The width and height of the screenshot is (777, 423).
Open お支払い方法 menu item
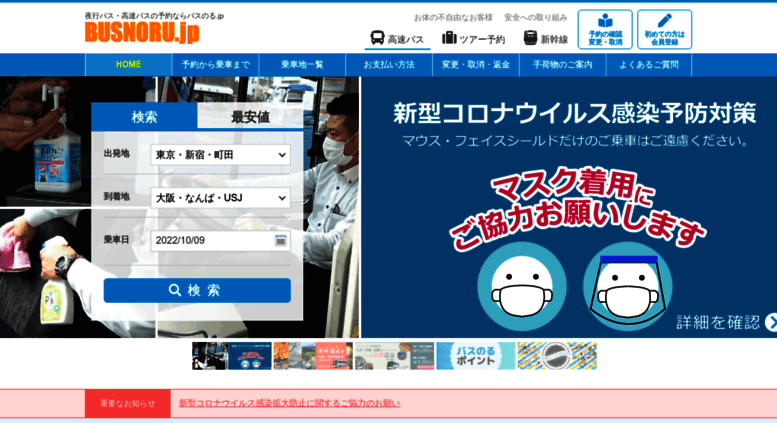(389, 64)
